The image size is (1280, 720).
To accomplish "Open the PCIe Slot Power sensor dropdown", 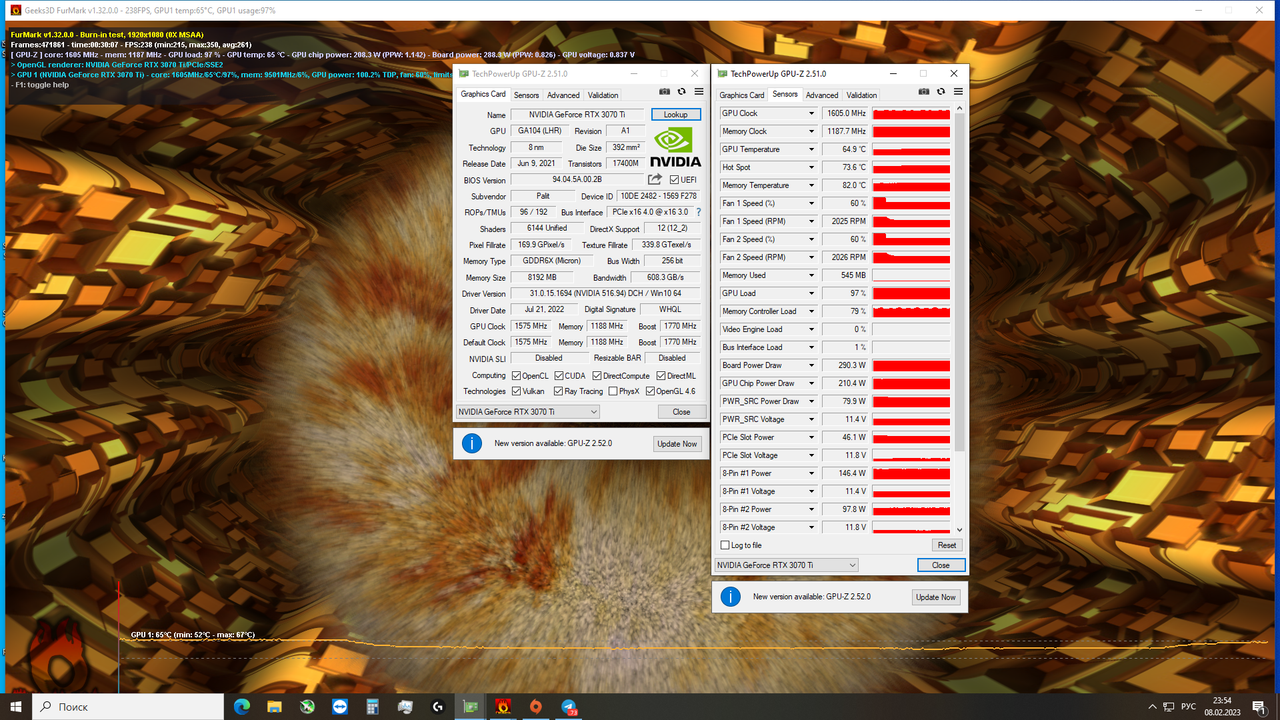I will [x=811, y=437].
